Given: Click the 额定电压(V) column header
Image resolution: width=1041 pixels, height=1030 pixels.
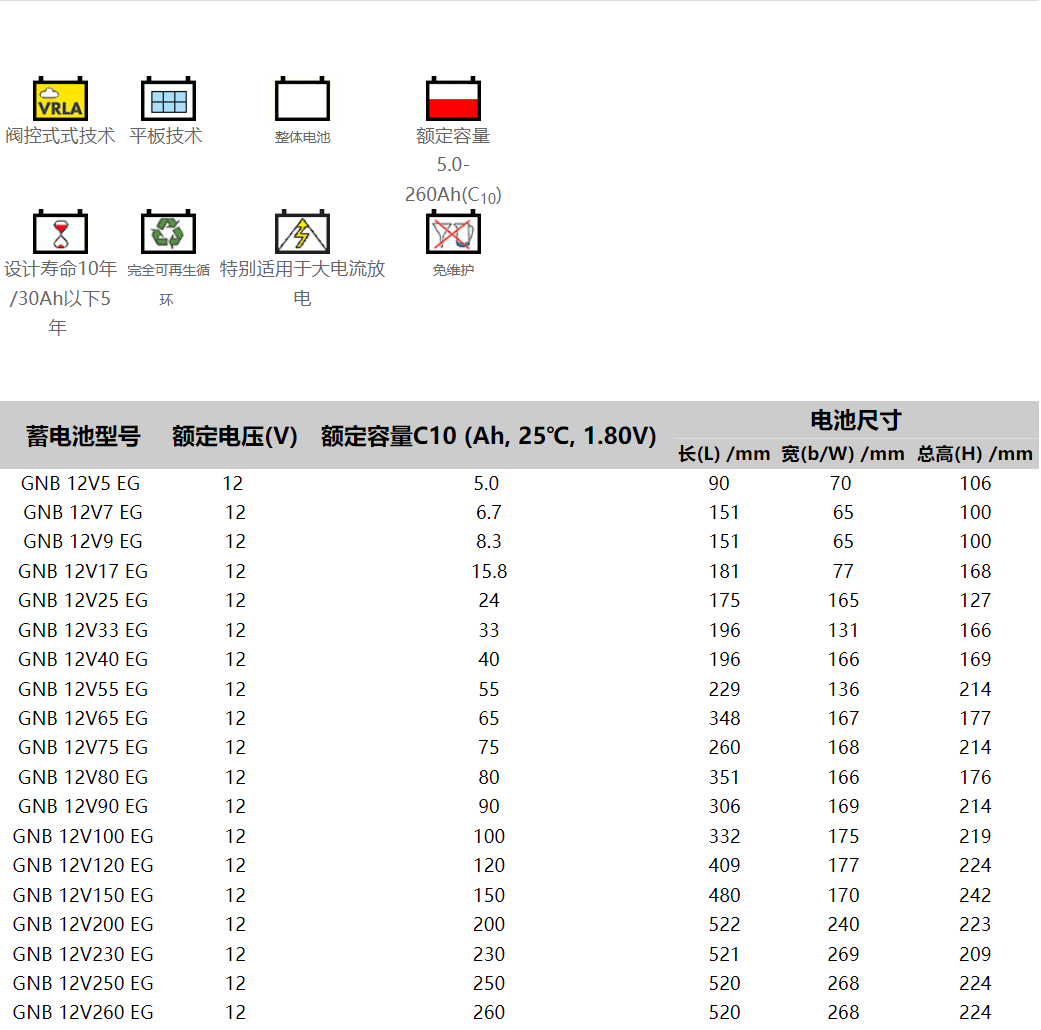Looking at the screenshot, I should click(x=235, y=436).
